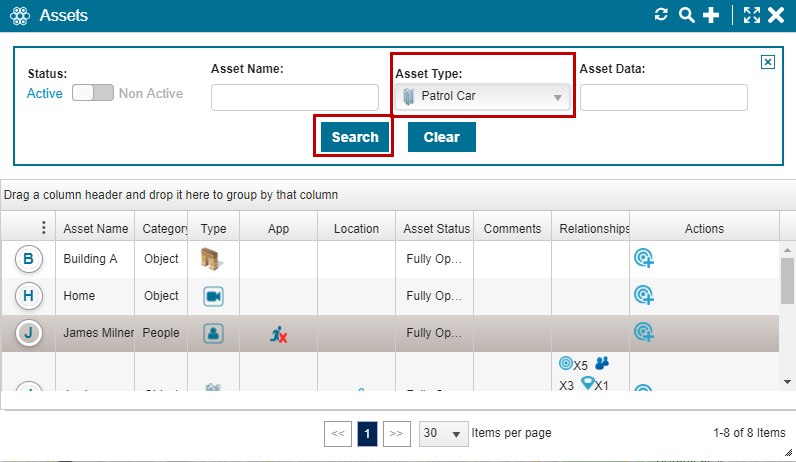This screenshot has width=796, height=462.
Task: Toggle the Active/Non Active status switch
Action: (x=91, y=93)
